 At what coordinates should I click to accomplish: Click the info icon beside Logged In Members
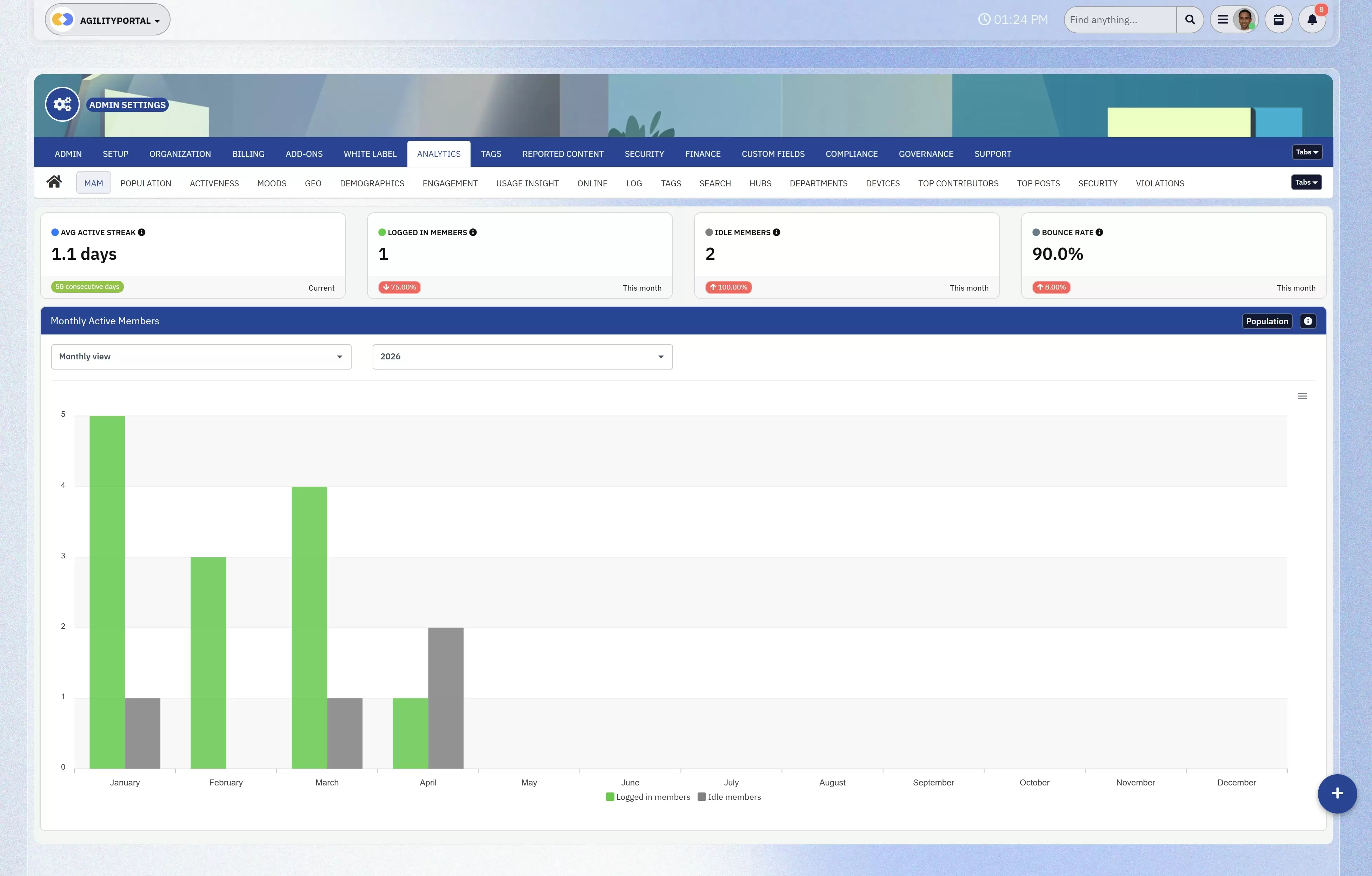473,232
